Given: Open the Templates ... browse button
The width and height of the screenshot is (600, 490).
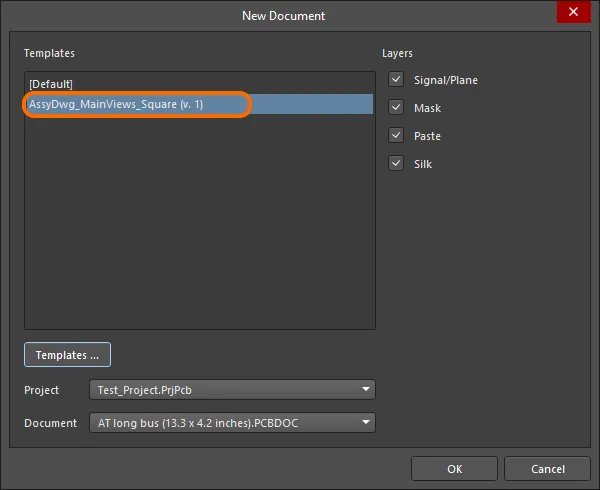Looking at the screenshot, I should pyautogui.click(x=67, y=355).
